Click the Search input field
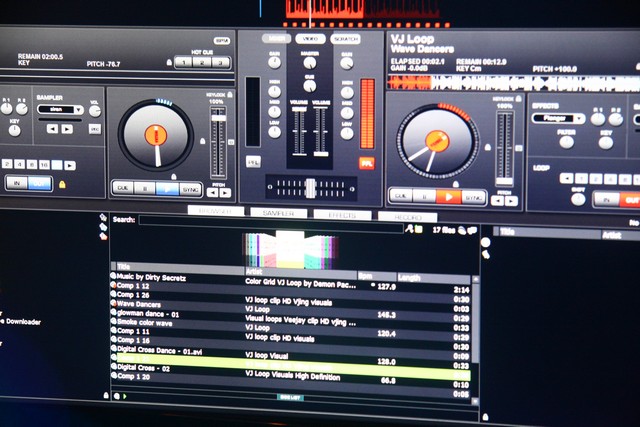Screen dimensions: 640x427 pos(271,224)
